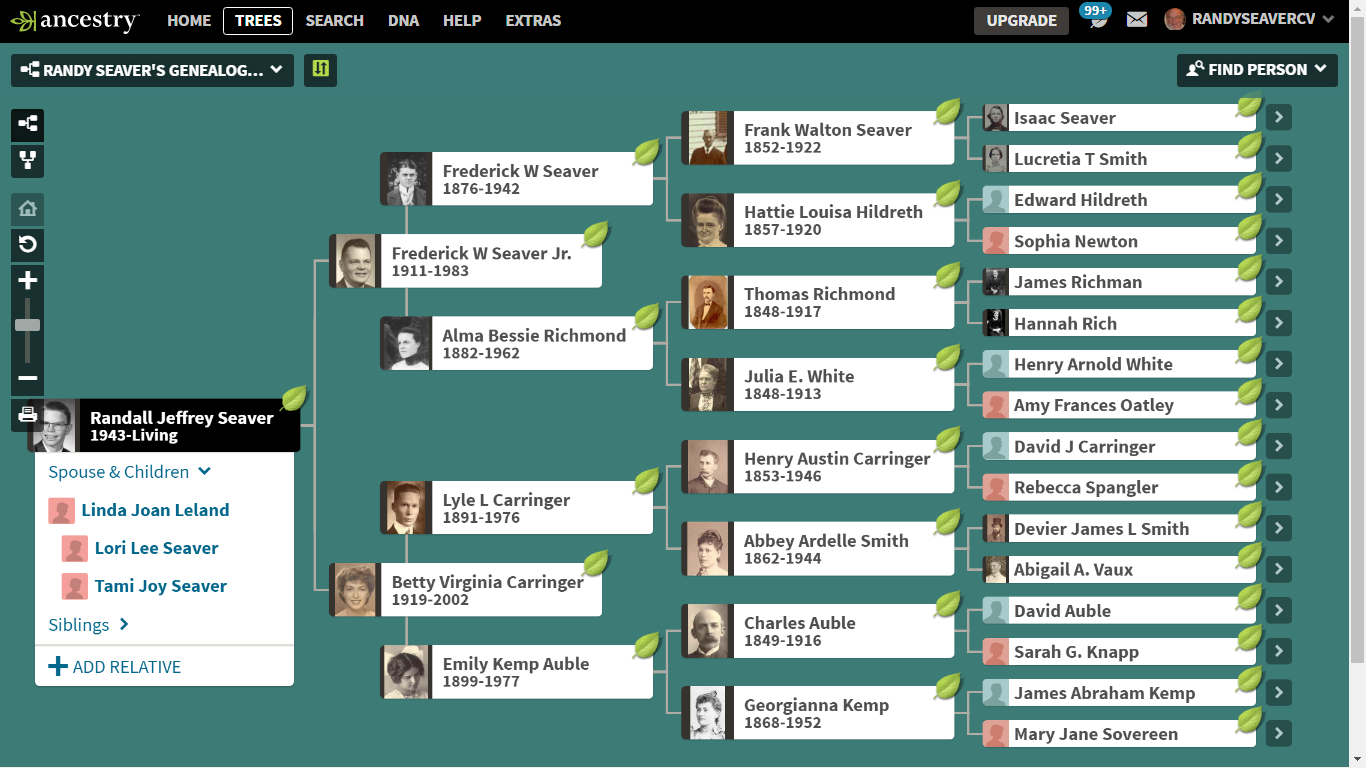Zoom out using the minus icon
Viewport: 1366px width, 768px height.
27,377
